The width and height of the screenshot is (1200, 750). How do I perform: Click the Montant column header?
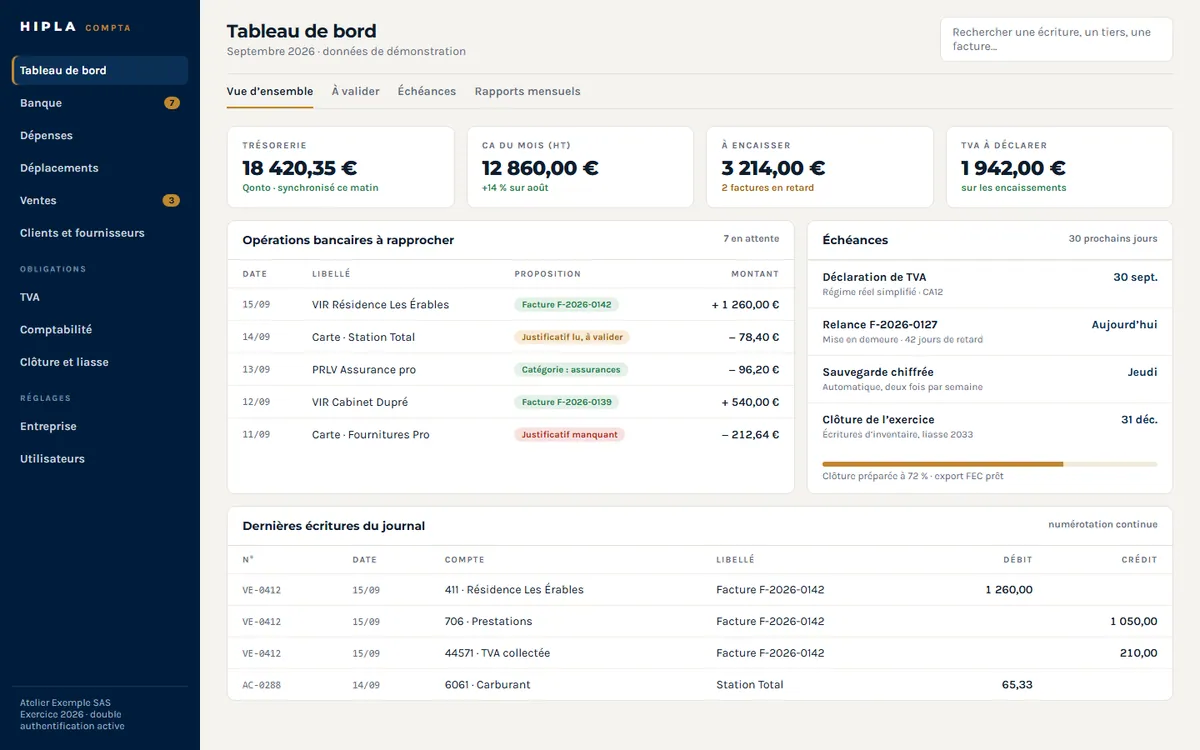755,274
